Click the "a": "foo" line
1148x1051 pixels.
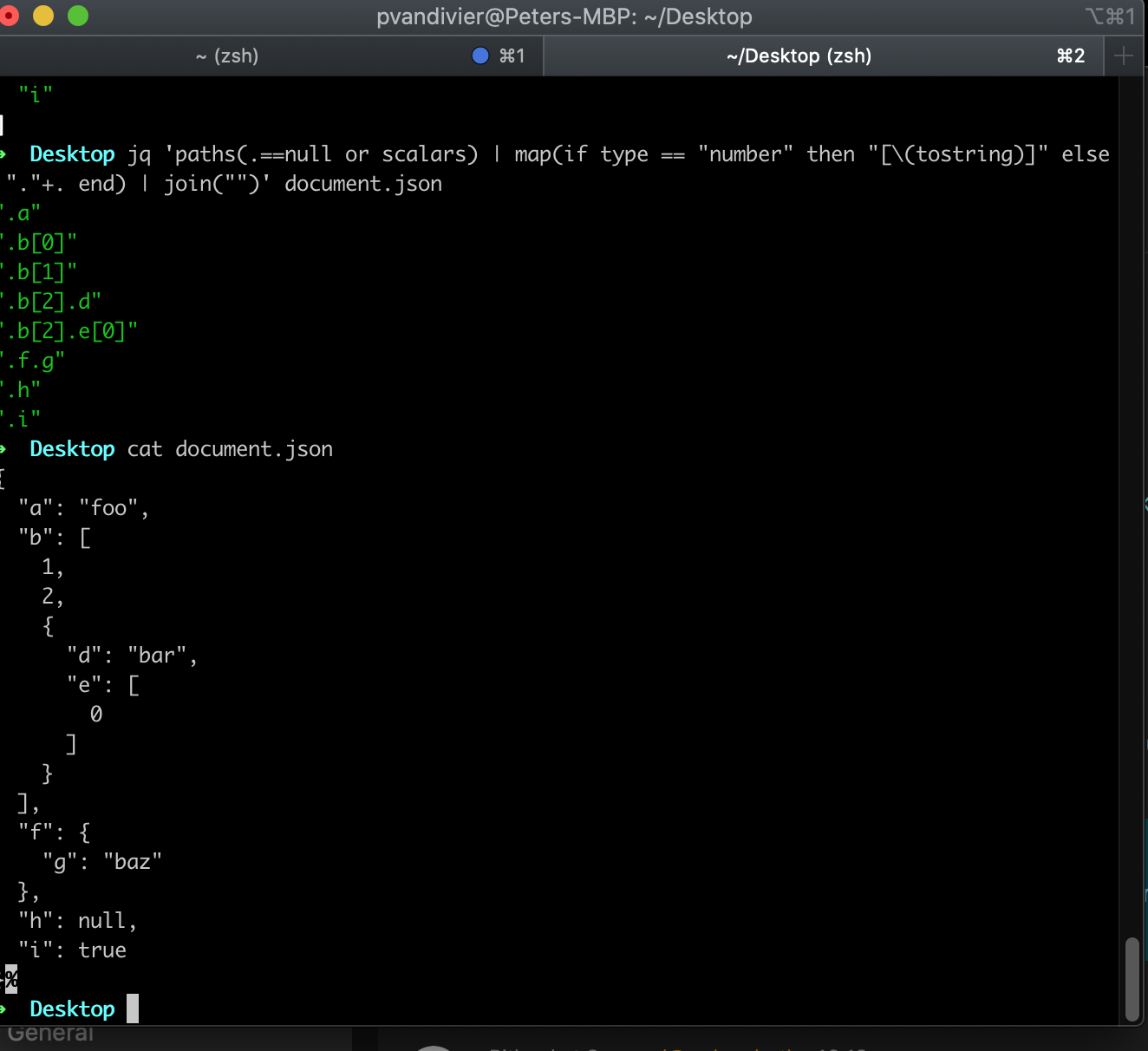84,508
